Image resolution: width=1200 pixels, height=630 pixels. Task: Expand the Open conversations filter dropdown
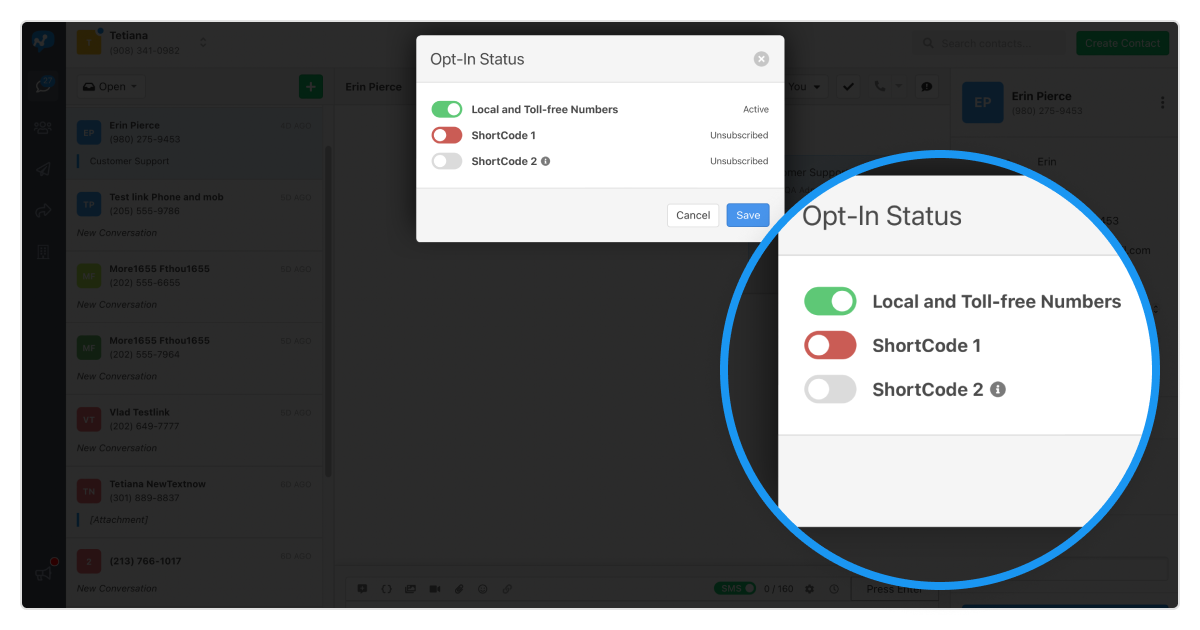pos(111,87)
